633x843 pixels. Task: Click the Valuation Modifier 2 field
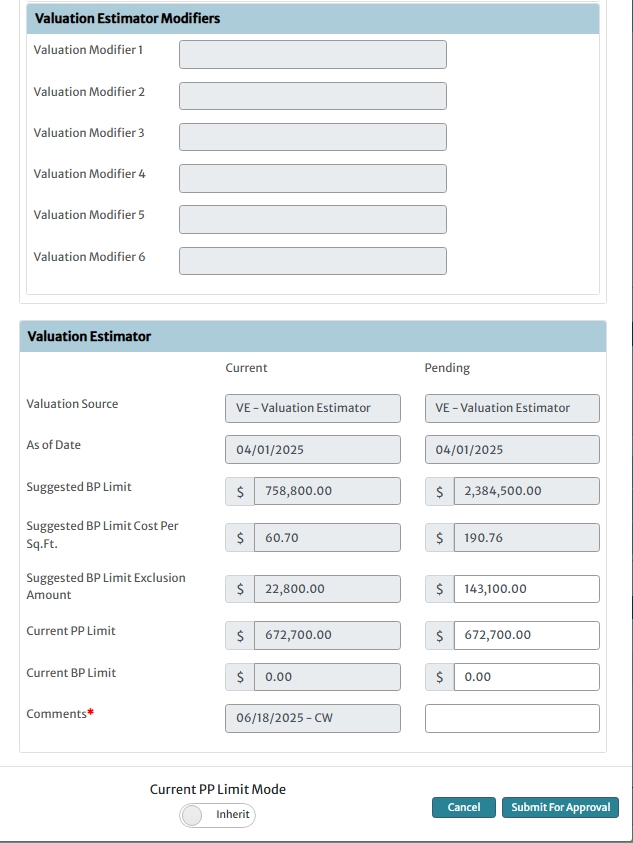[x=312, y=96]
